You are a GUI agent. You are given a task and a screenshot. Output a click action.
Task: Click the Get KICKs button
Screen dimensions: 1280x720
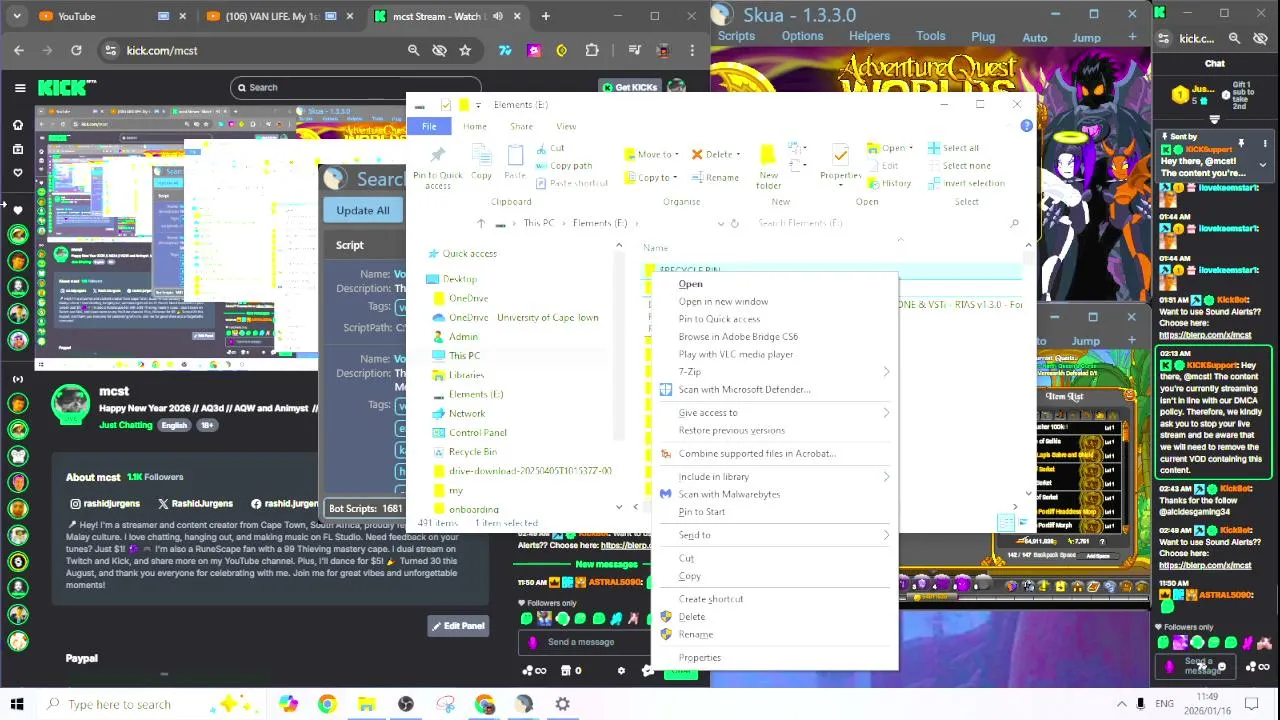(x=629, y=87)
